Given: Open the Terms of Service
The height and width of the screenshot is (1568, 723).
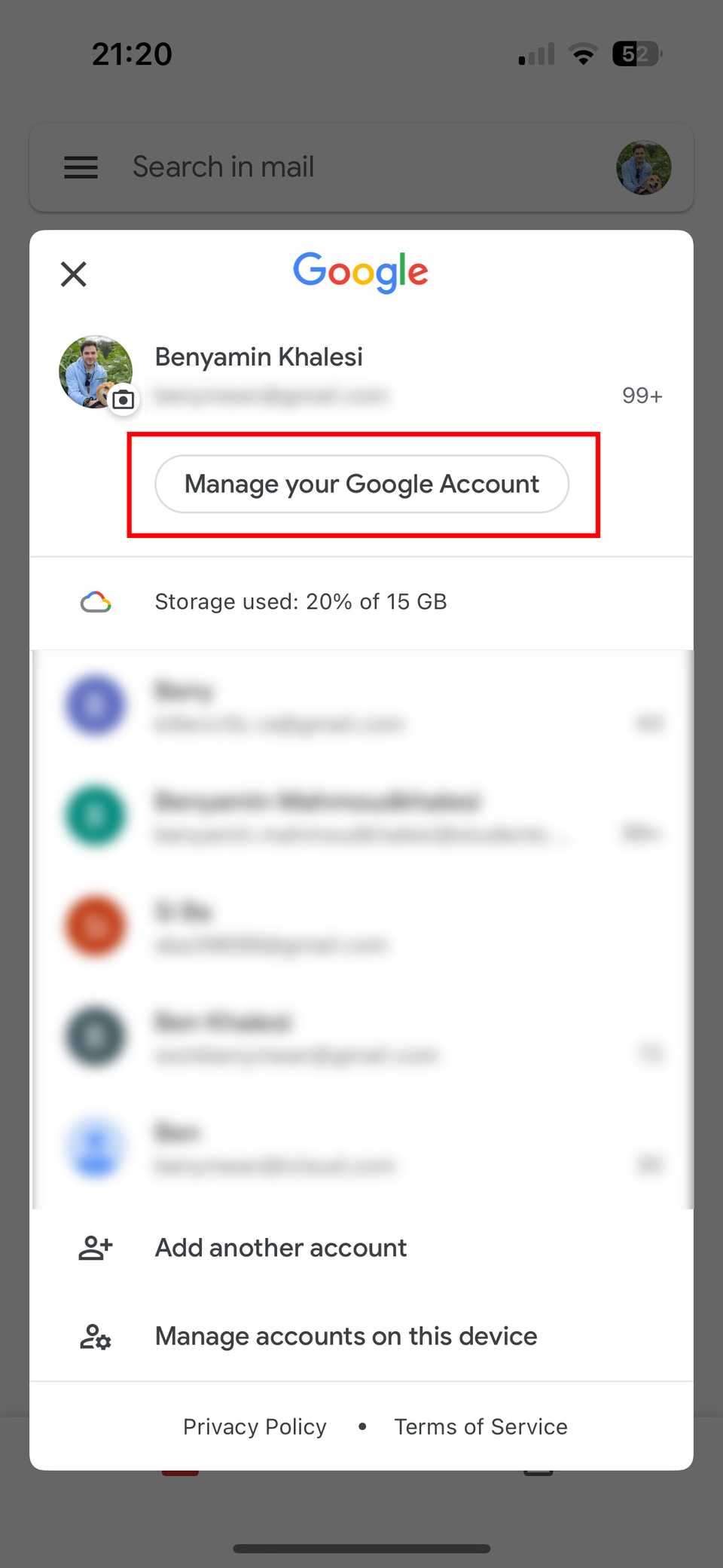Looking at the screenshot, I should click(x=480, y=1426).
